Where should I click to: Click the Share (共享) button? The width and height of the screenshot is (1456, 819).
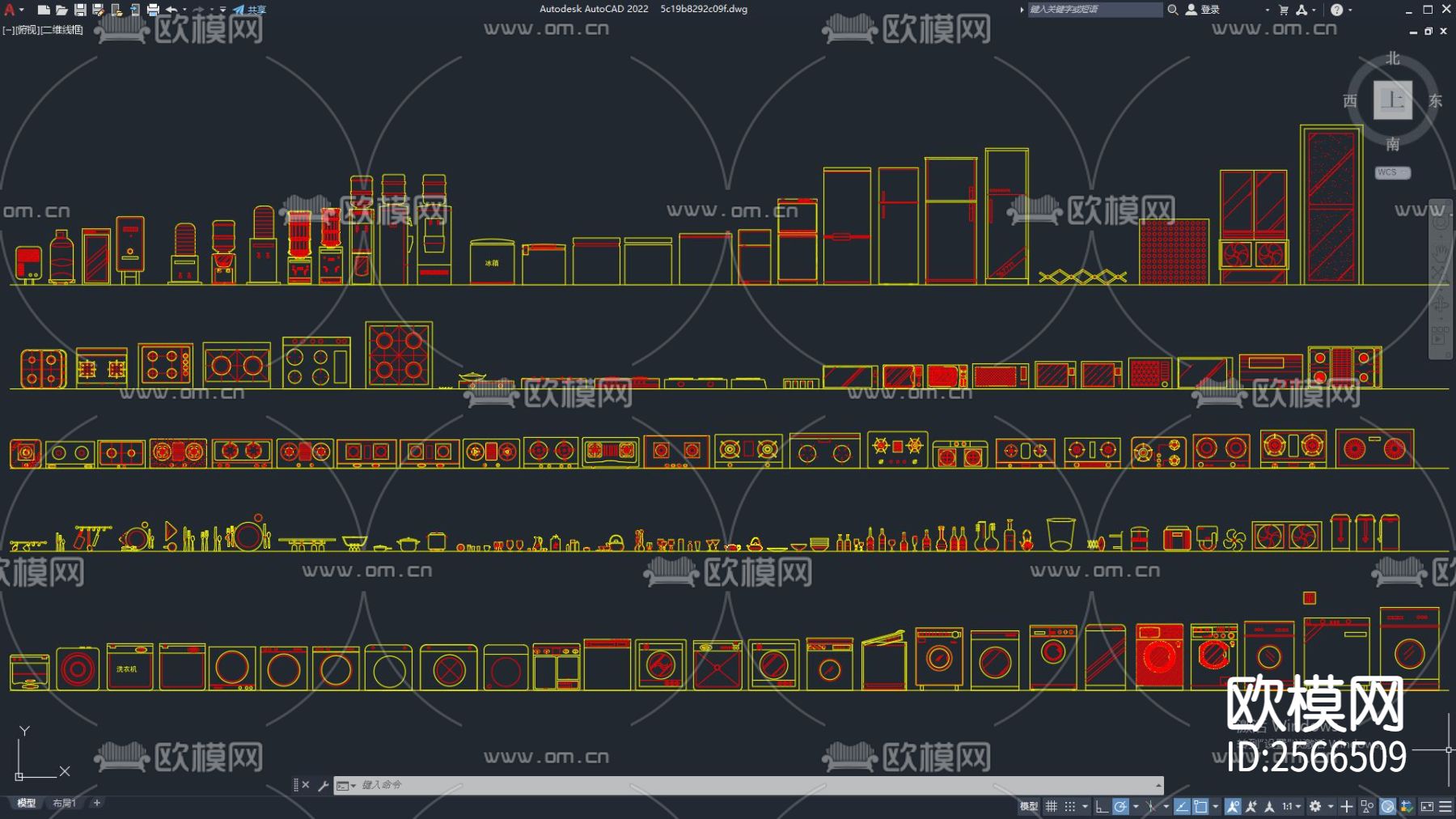click(250, 10)
